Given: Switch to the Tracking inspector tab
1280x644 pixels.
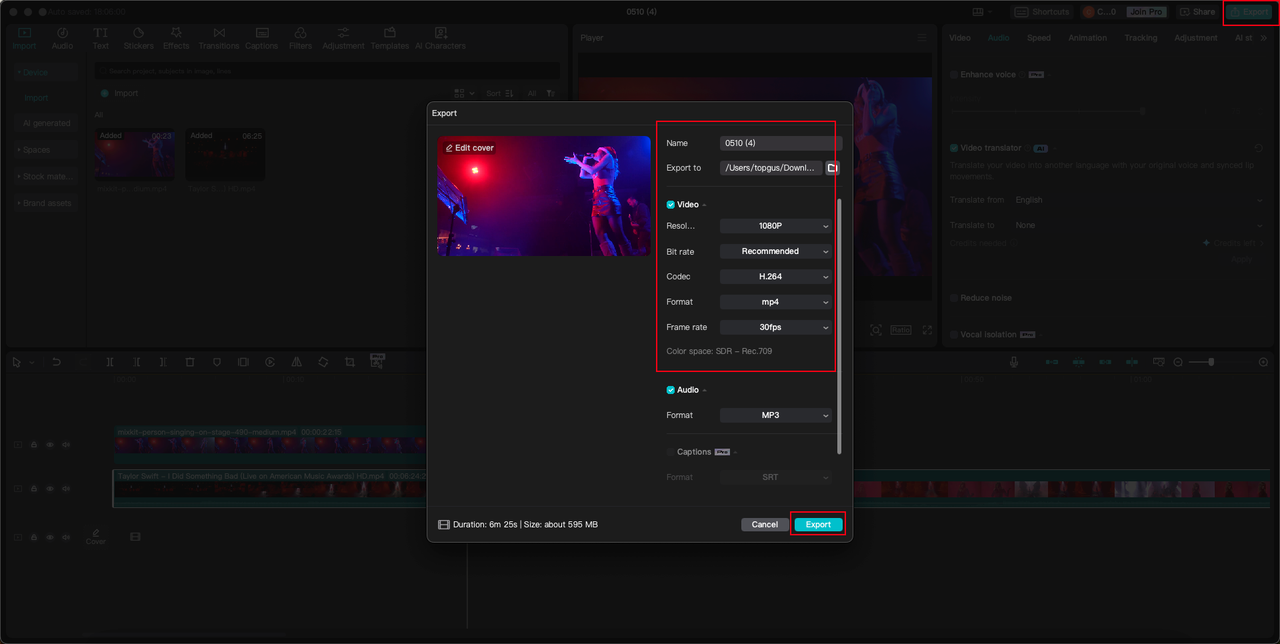Looking at the screenshot, I should (x=1140, y=38).
